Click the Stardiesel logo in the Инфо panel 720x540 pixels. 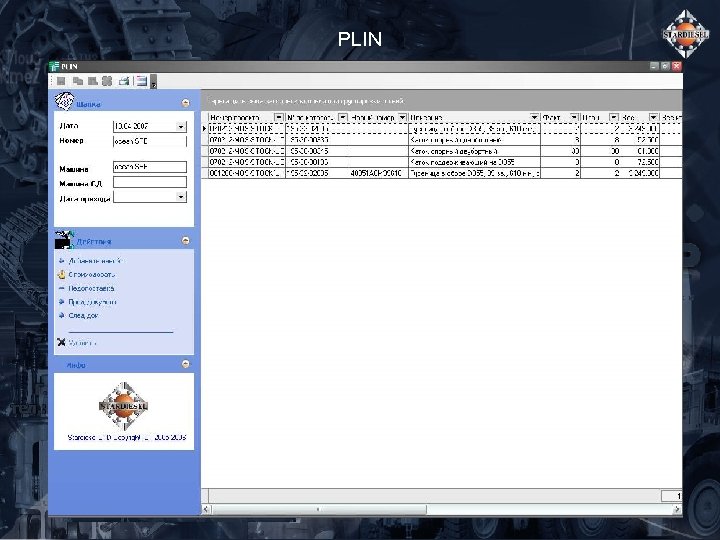pyautogui.click(x=124, y=405)
